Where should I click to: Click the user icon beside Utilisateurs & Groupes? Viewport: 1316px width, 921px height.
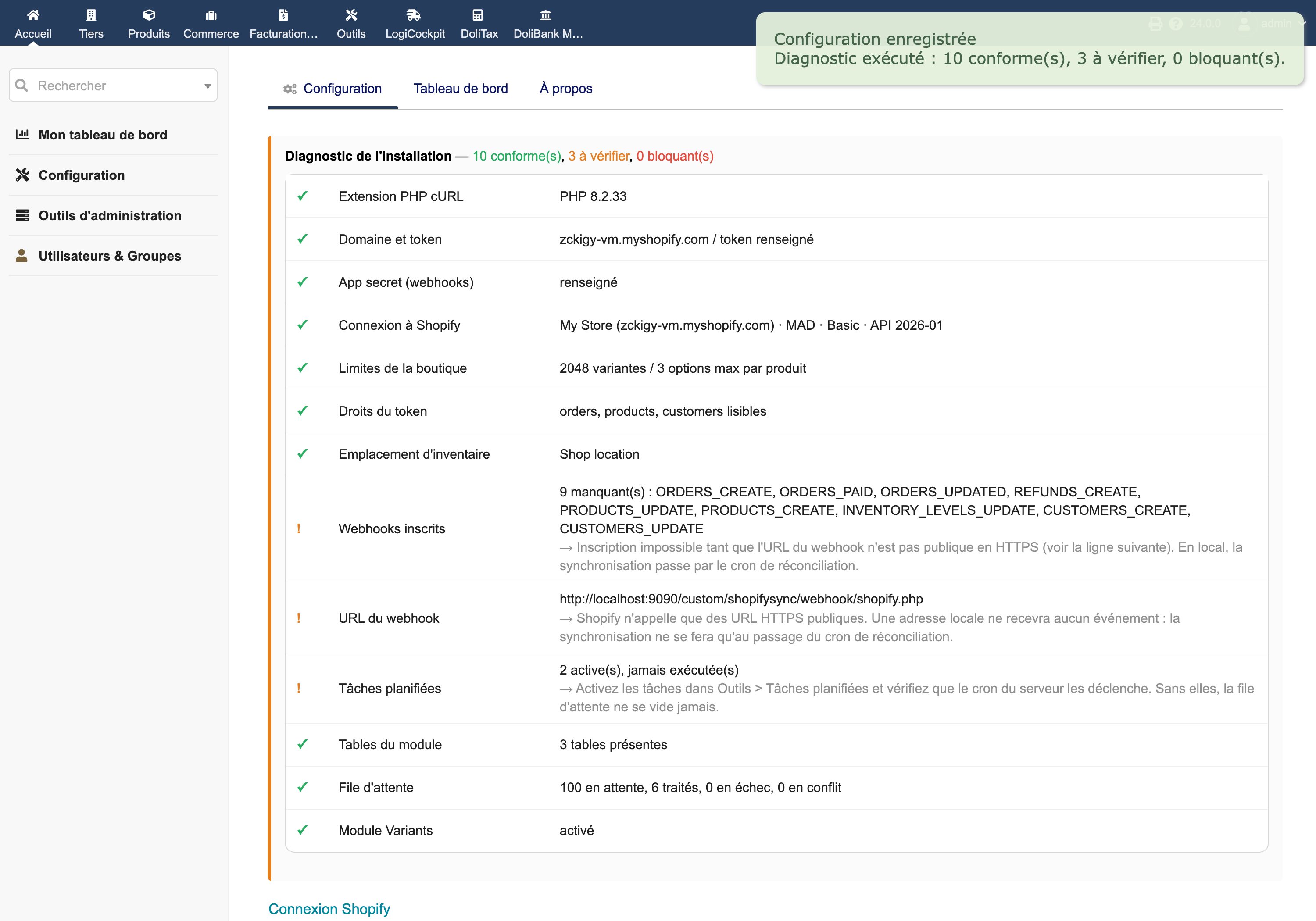pyautogui.click(x=22, y=255)
